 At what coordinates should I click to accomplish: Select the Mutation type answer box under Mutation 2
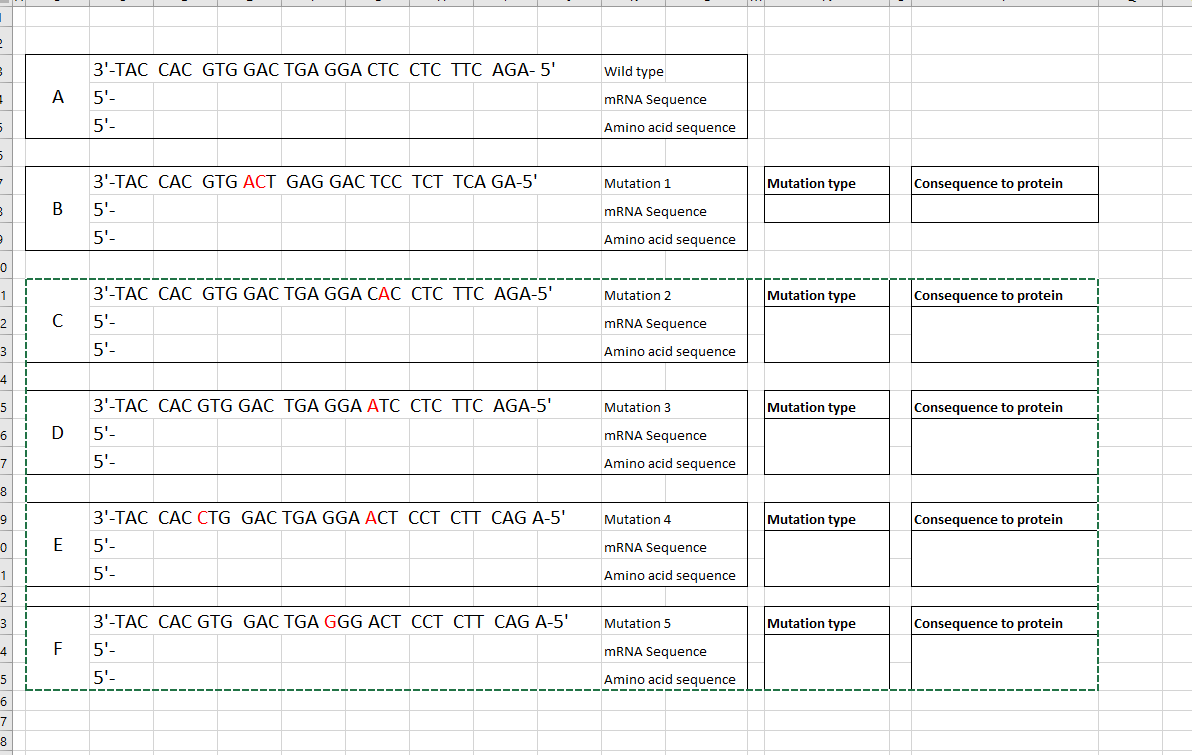tap(826, 330)
